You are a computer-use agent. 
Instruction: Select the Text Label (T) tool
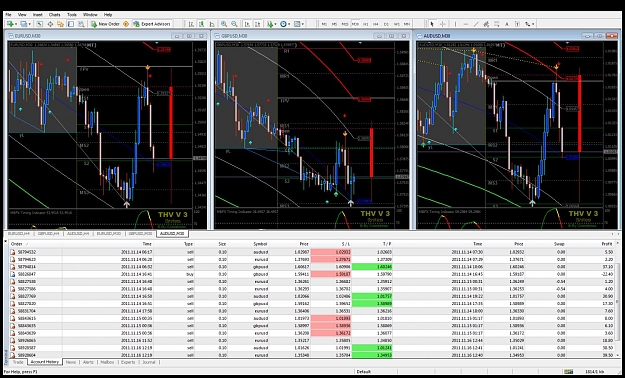517,24
